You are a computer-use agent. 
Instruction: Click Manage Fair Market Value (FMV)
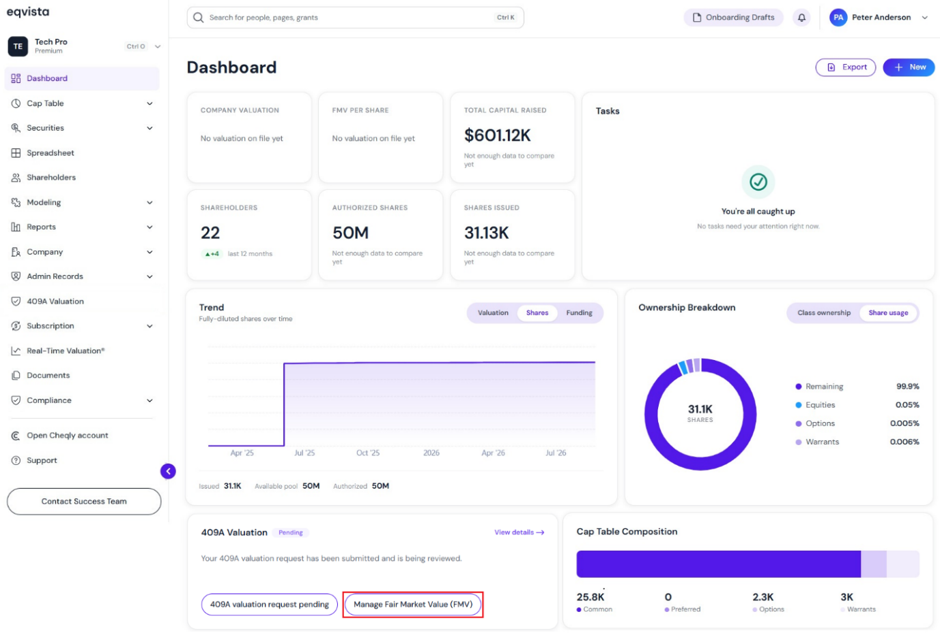pos(413,604)
